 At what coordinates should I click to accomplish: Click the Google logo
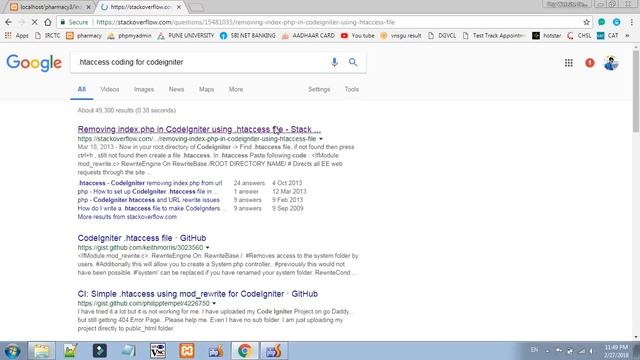pyautogui.click(x=34, y=63)
